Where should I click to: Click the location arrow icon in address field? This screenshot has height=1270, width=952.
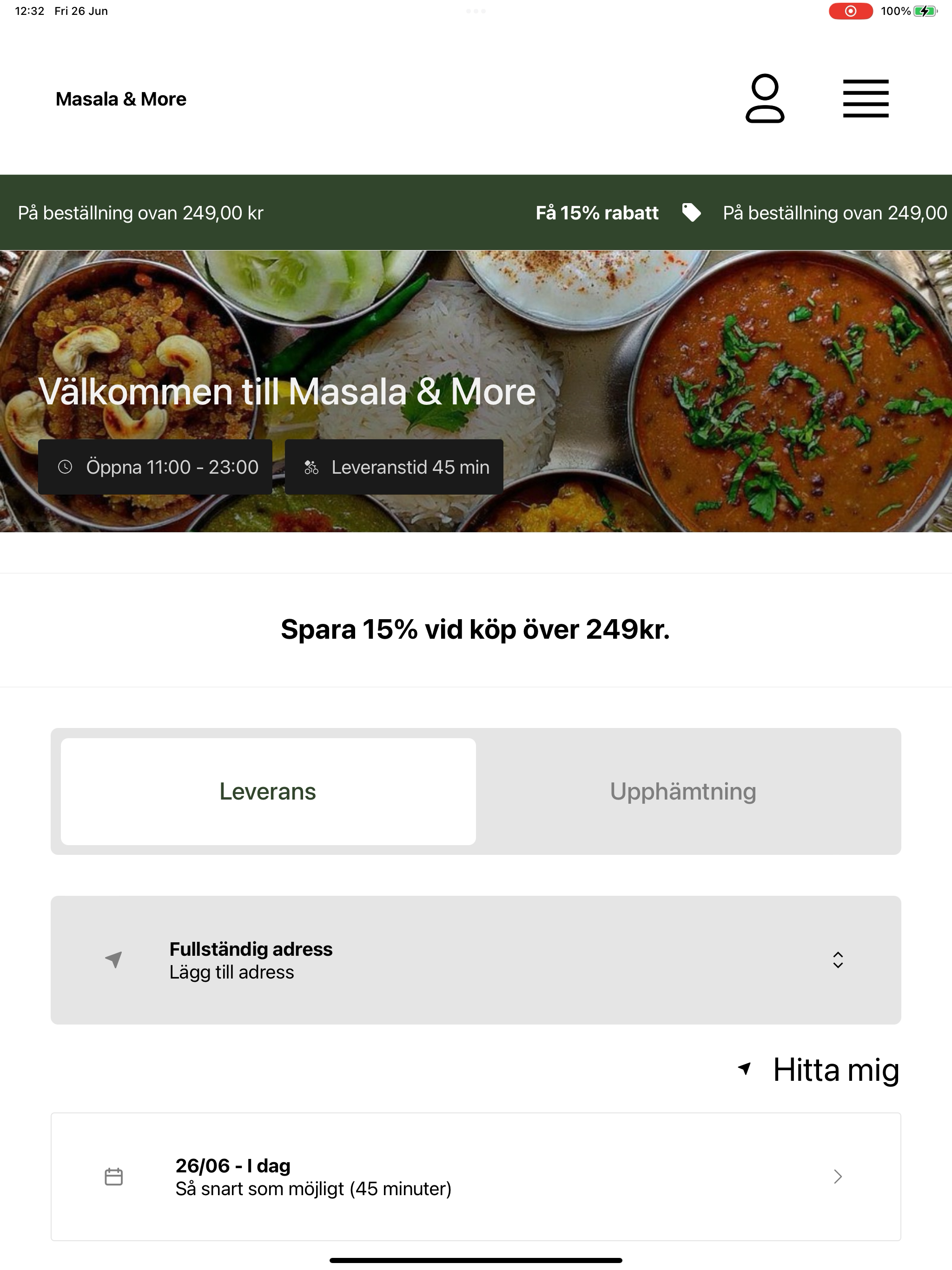pos(114,959)
